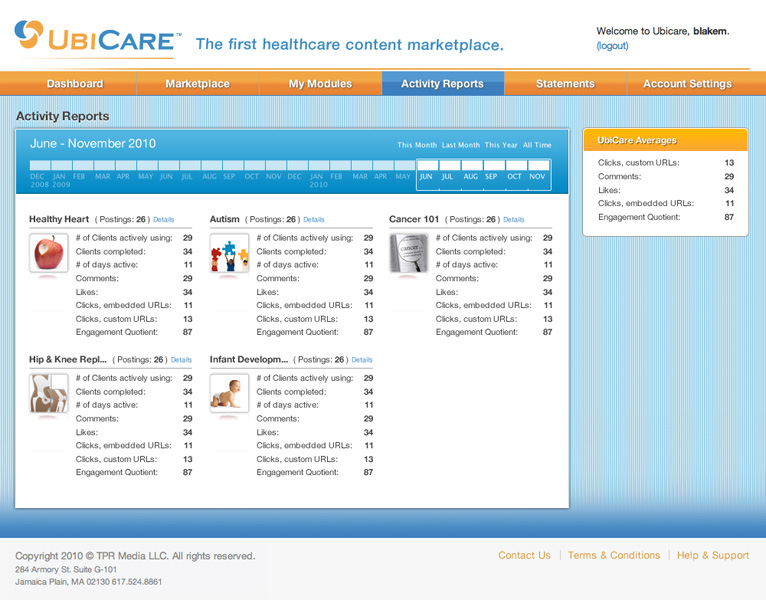Viewport: 766px width, 600px height.
Task: Open Details for Cancer 101
Action: pyautogui.click(x=513, y=220)
